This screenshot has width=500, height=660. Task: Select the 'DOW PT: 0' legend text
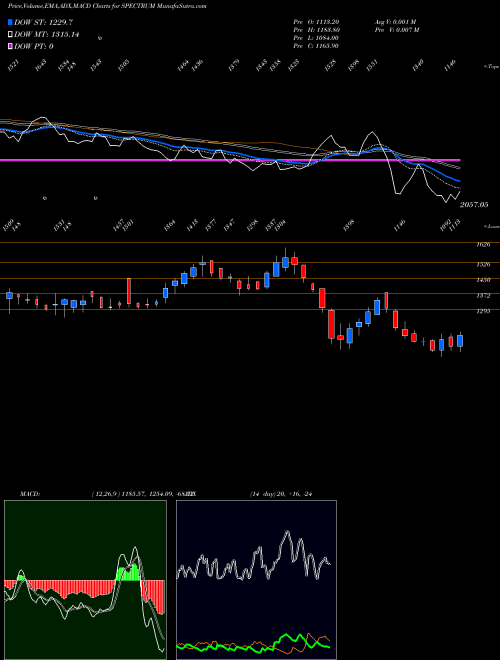pos(34,46)
